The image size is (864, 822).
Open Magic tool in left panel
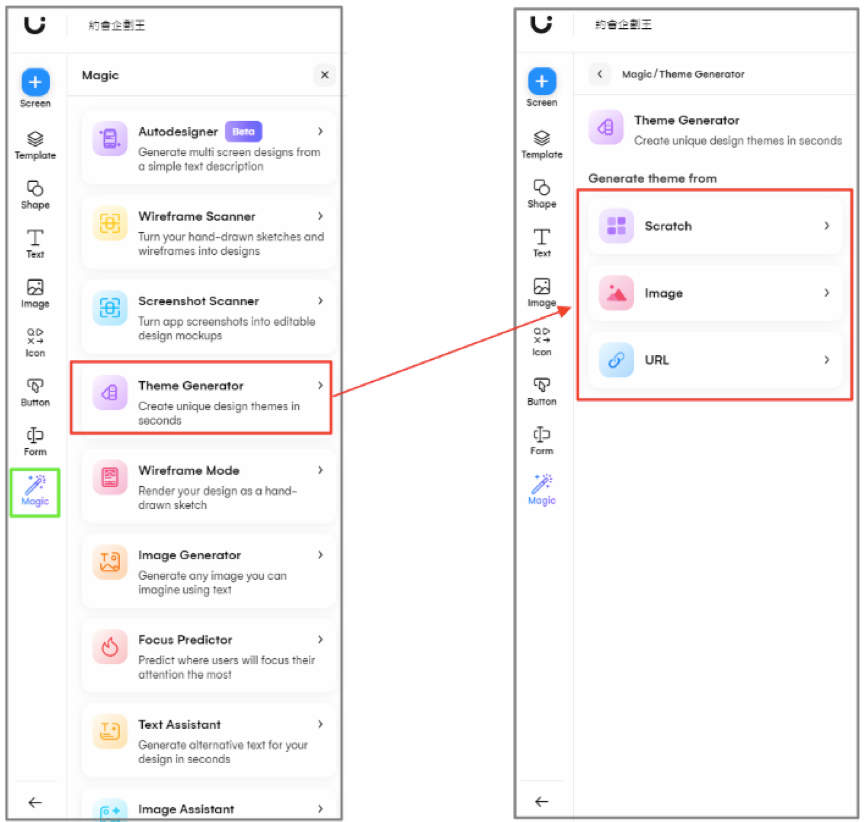pos(35,492)
